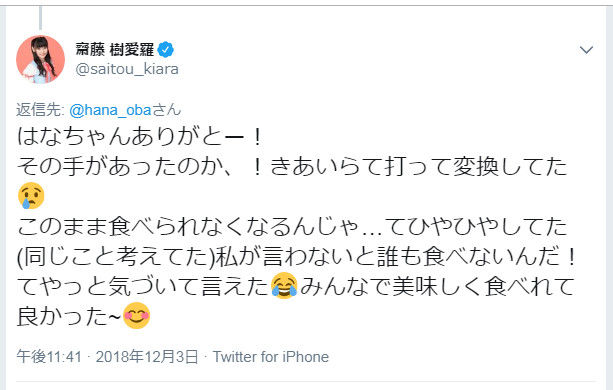The height and width of the screenshot is (390, 613).
Task: Click the 2018年12月3日 date
Action: point(147,356)
